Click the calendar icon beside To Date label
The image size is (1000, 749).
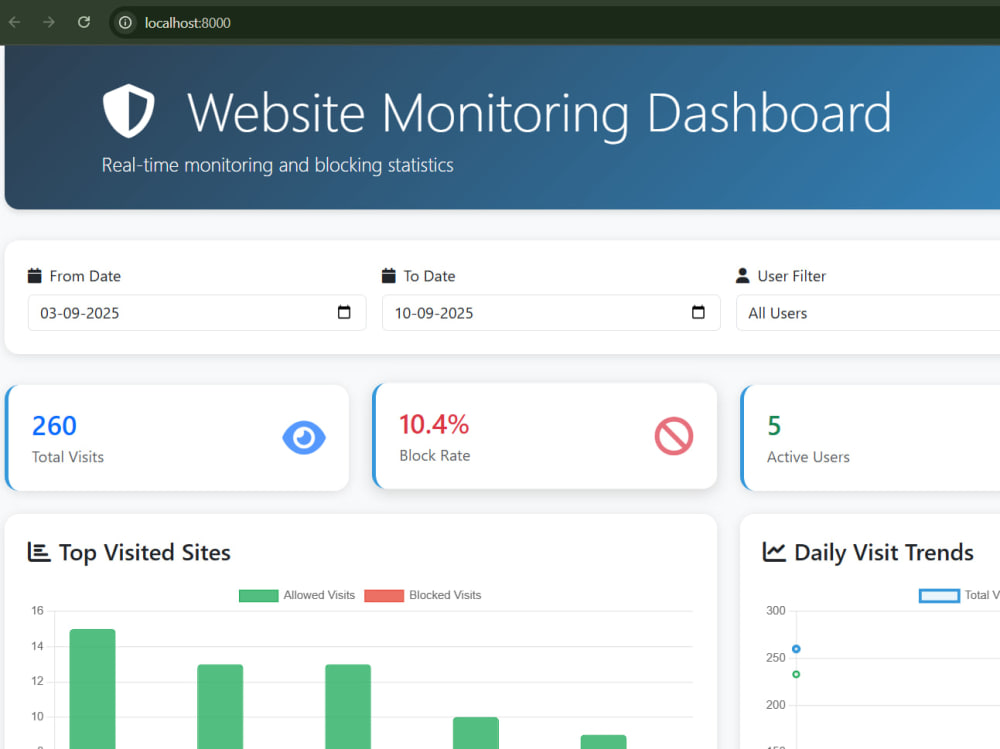click(x=388, y=276)
